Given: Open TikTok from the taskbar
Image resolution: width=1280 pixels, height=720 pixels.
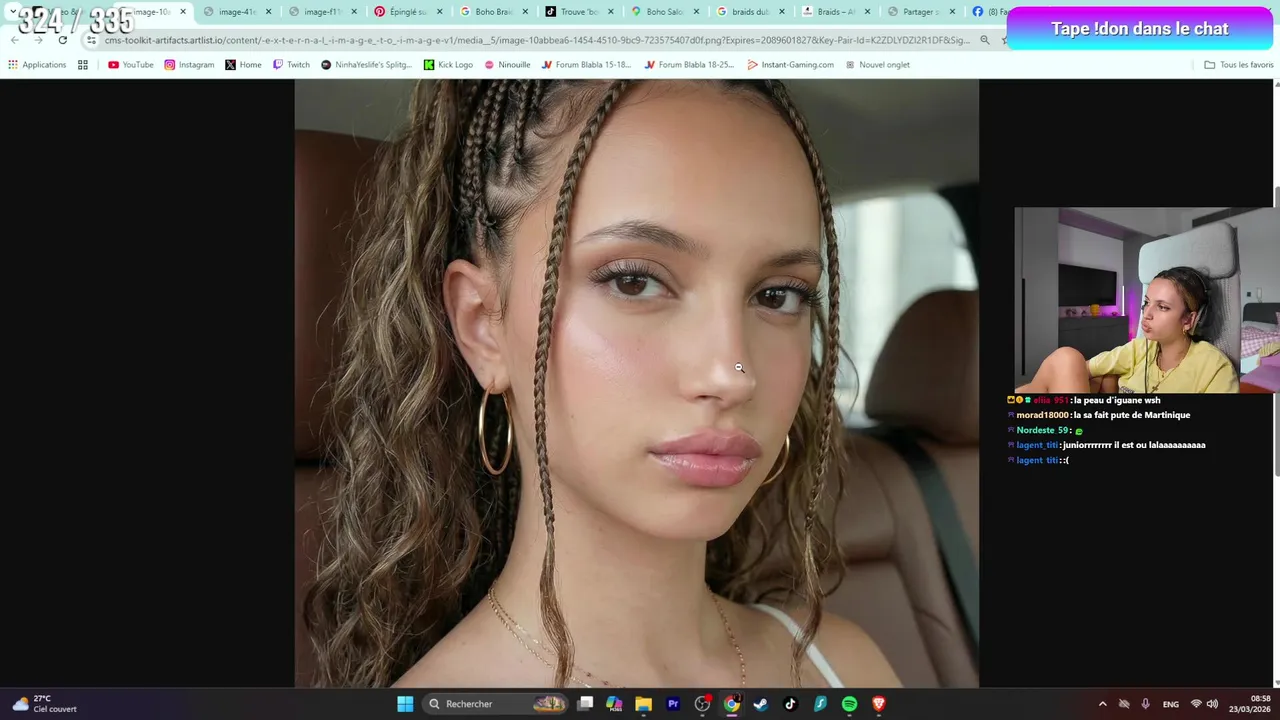Looking at the screenshot, I should click(x=790, y=704).
